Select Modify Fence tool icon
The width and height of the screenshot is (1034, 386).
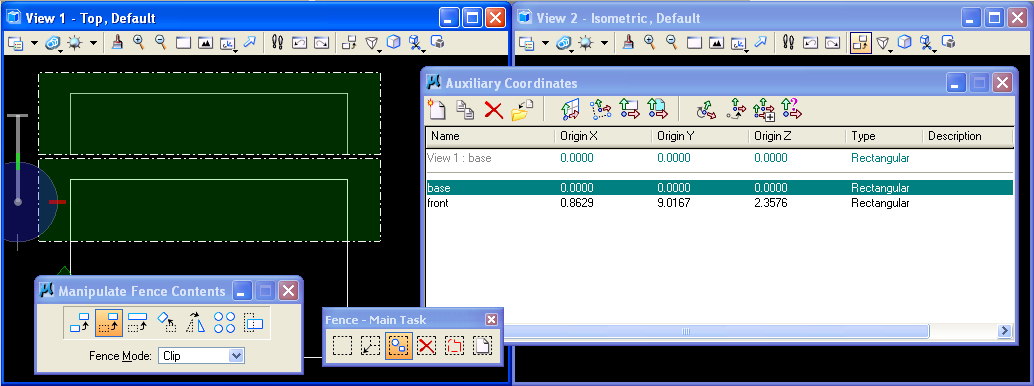[371, 346]
